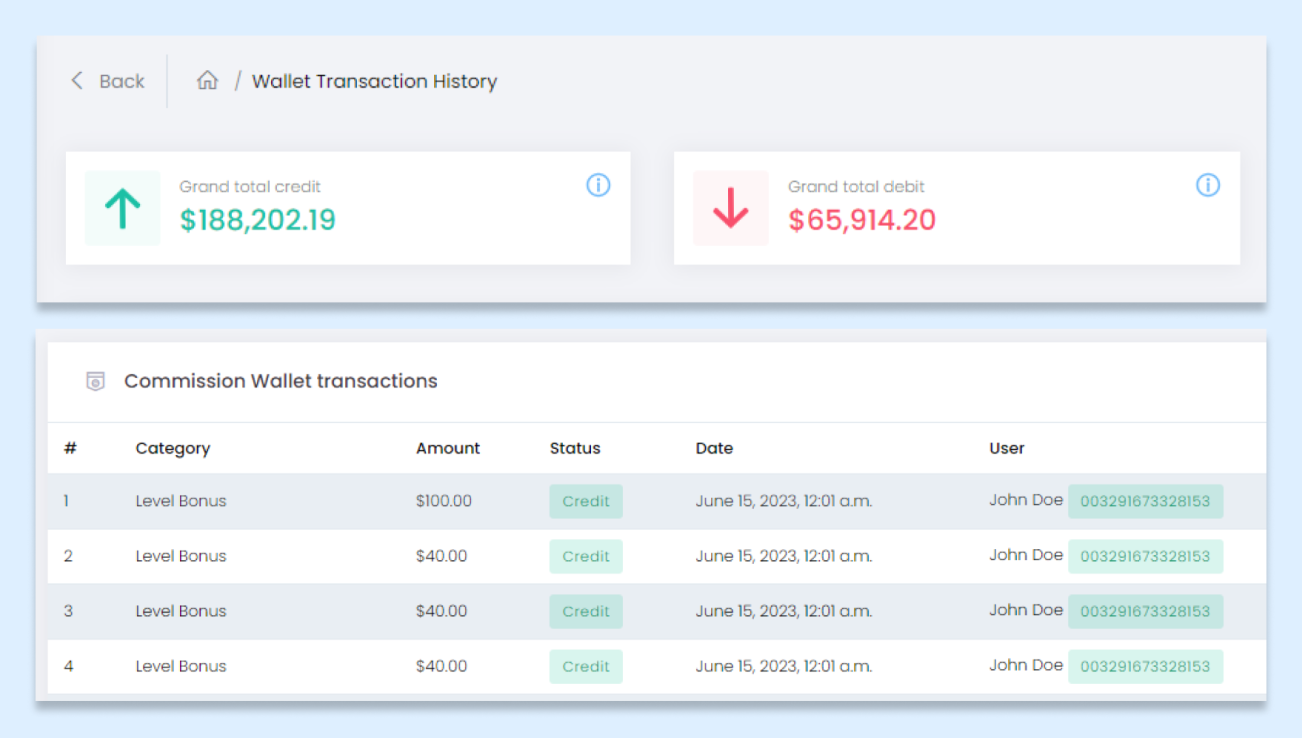The height and width of the screenshot is (738, 1302).
Task: Sort by the Status column header
Action: [x=575, y=448]
